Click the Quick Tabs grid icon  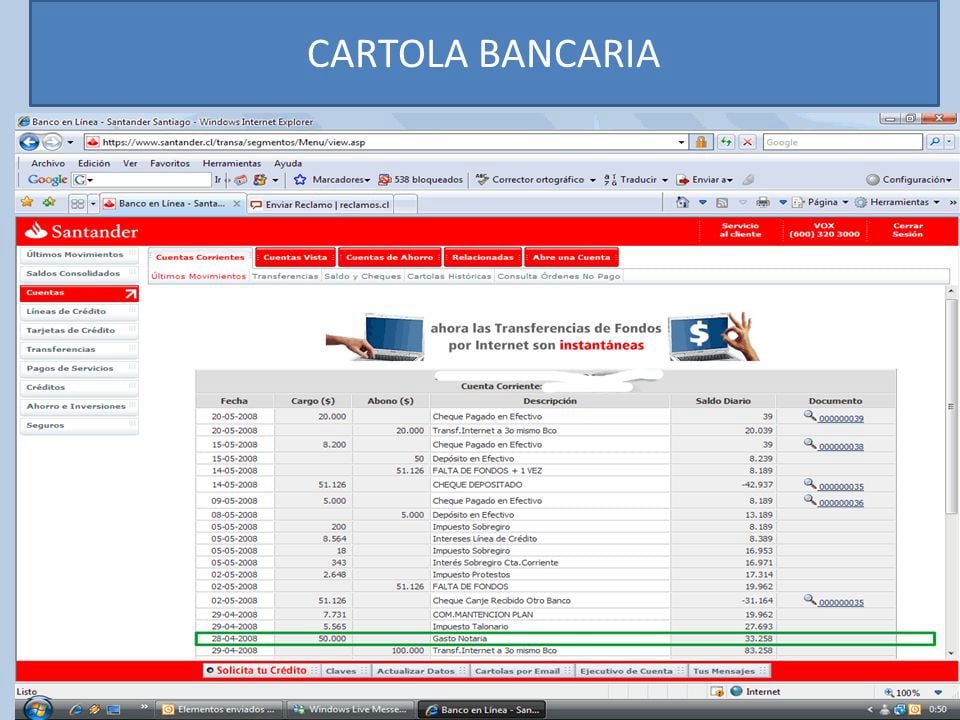pyautogui.click(x=77, y=203)
